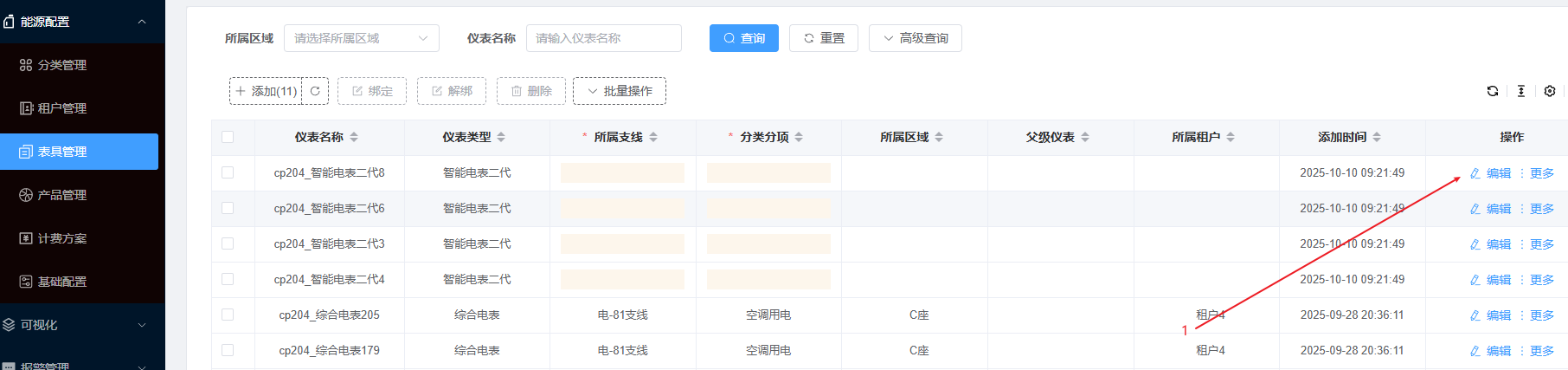
Task: Click the 添加(11) button
Action: coord(266,91)
